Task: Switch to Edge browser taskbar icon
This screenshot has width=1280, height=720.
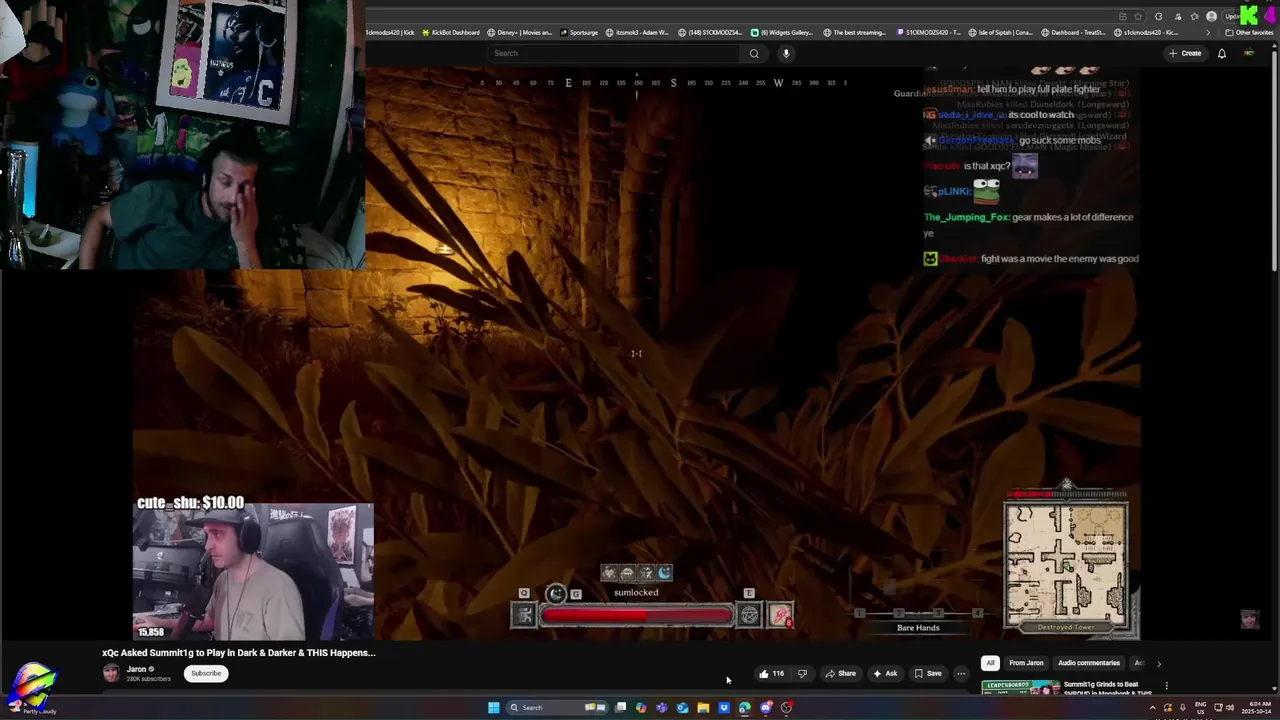Action: tap(745, 708)
